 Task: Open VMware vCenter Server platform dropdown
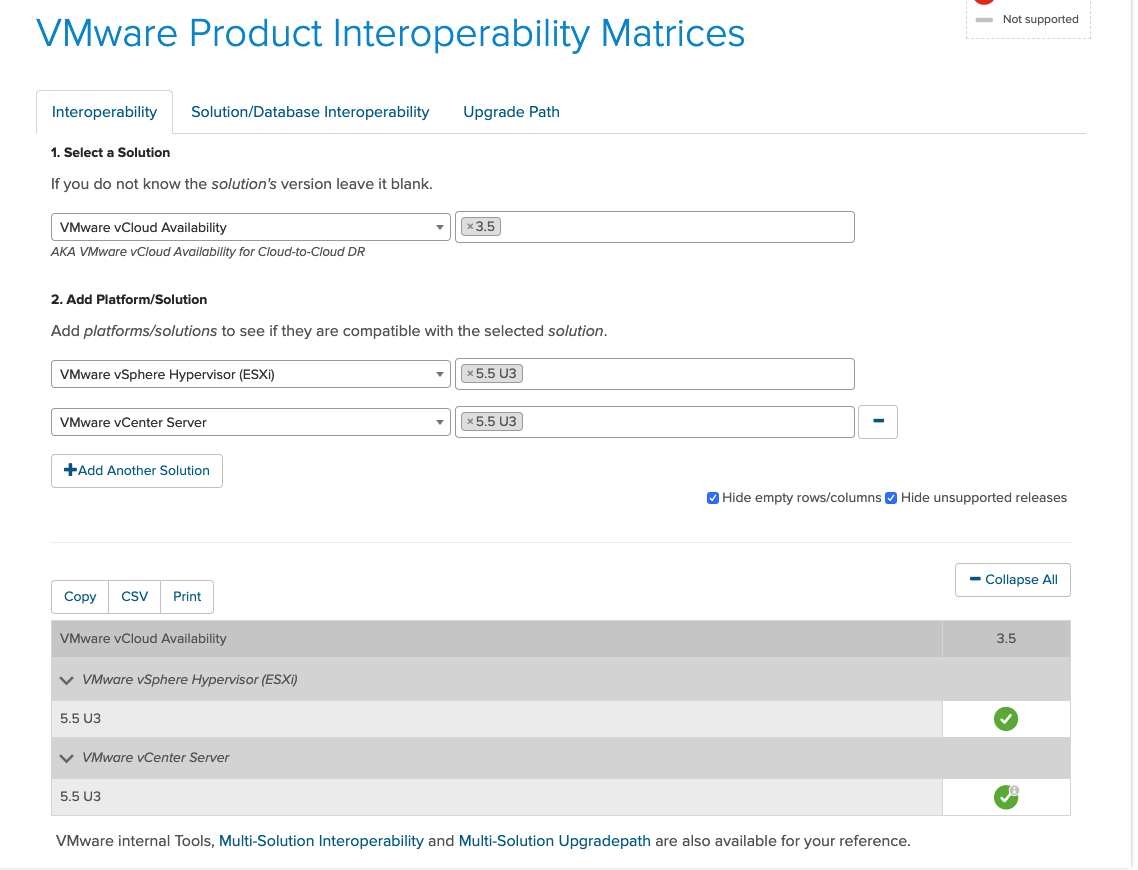(x=250, y=422)
